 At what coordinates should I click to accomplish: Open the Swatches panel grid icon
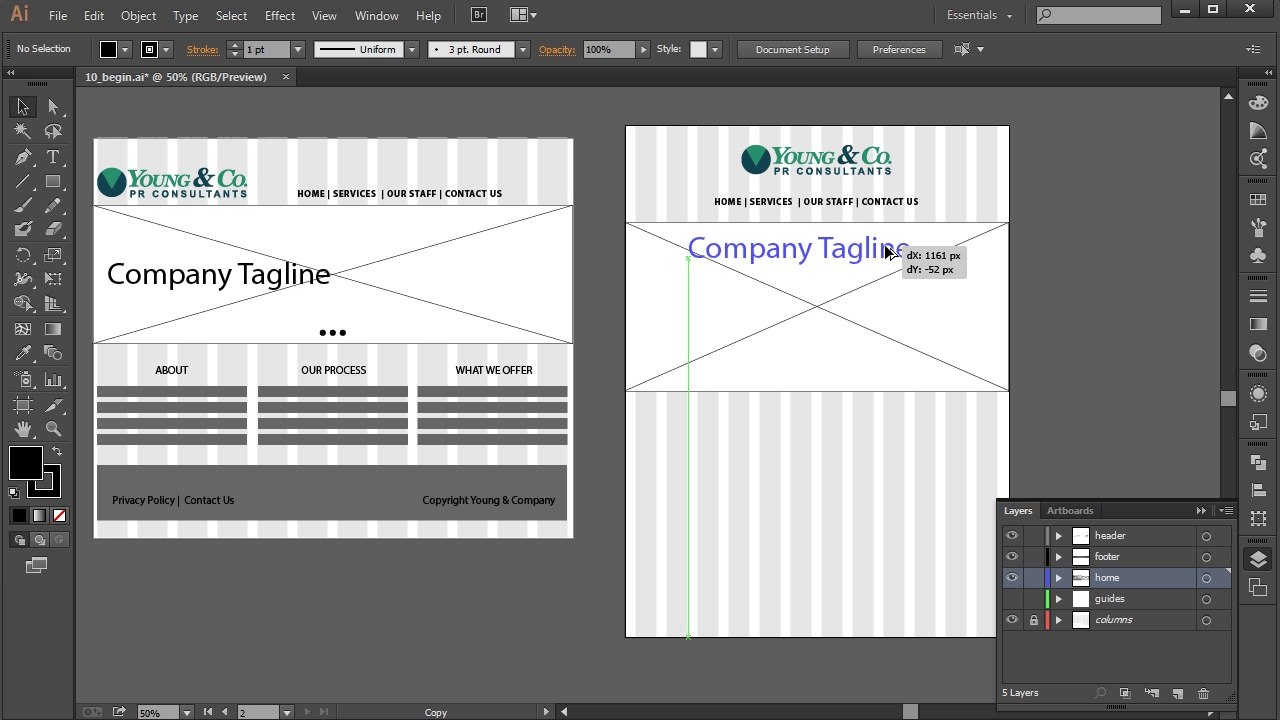coord(1258,200)
